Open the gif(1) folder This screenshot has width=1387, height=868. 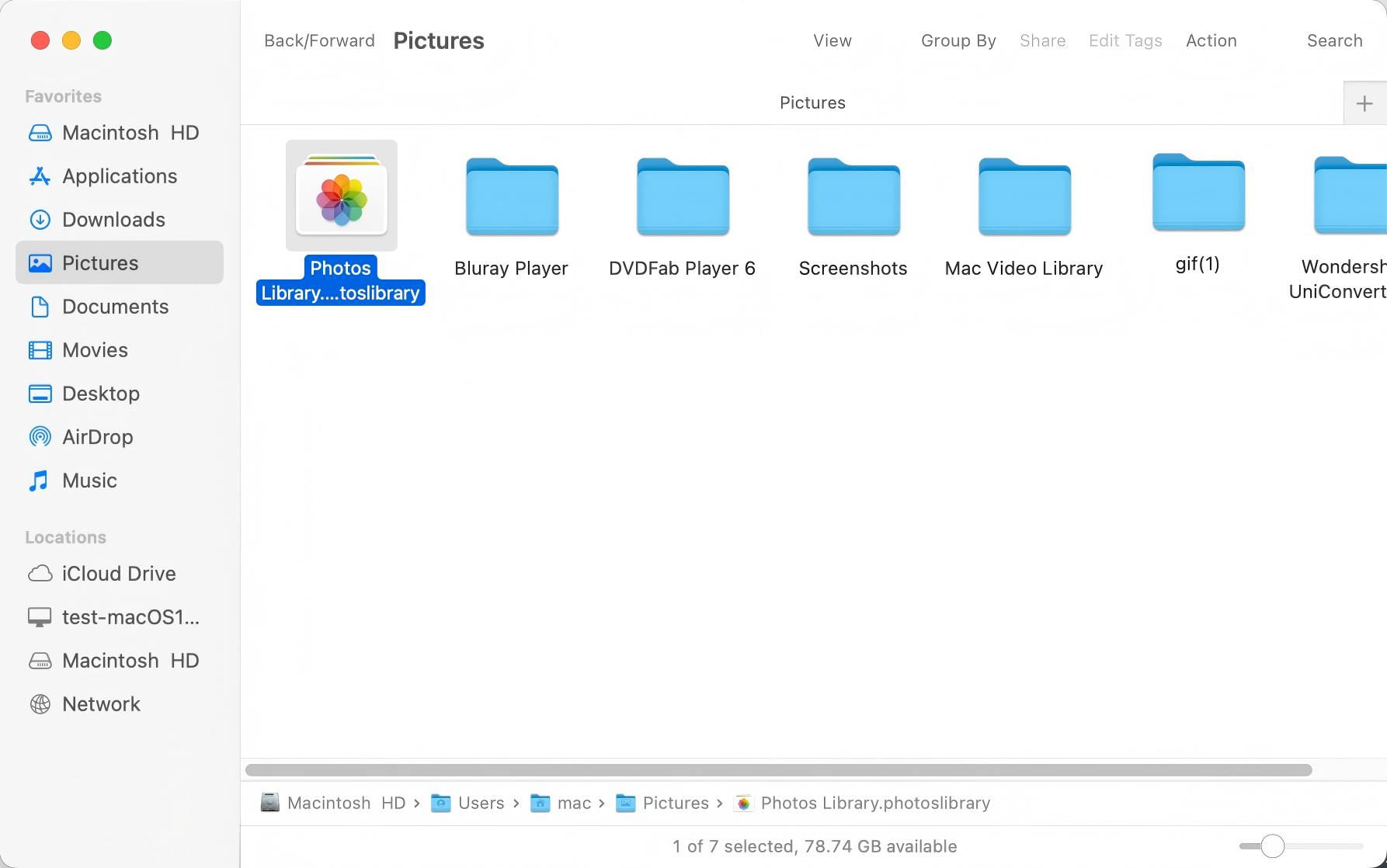[1197, 193]
